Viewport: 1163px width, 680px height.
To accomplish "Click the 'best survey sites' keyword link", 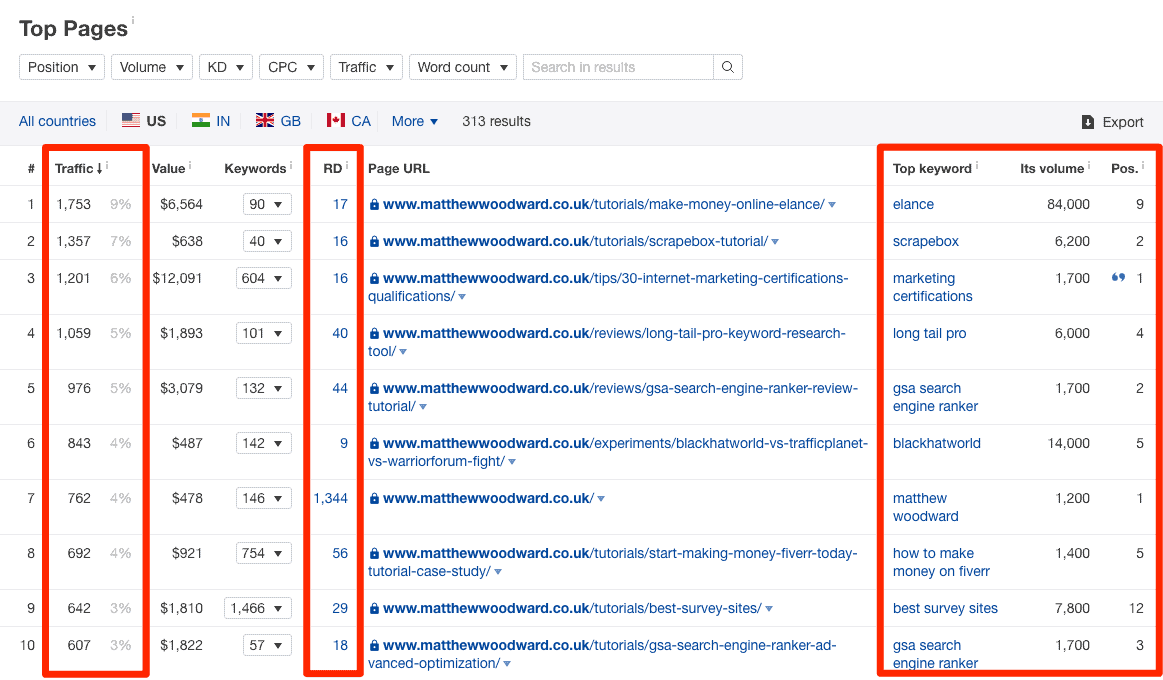I will click(946, 608).
